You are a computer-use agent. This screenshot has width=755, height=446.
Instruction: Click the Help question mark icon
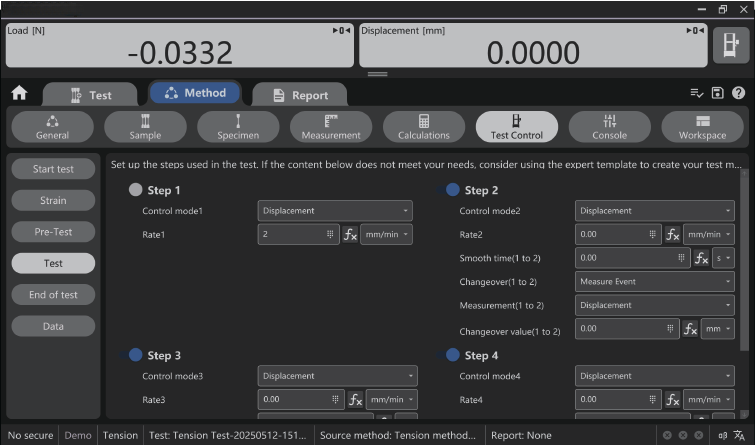739,93
